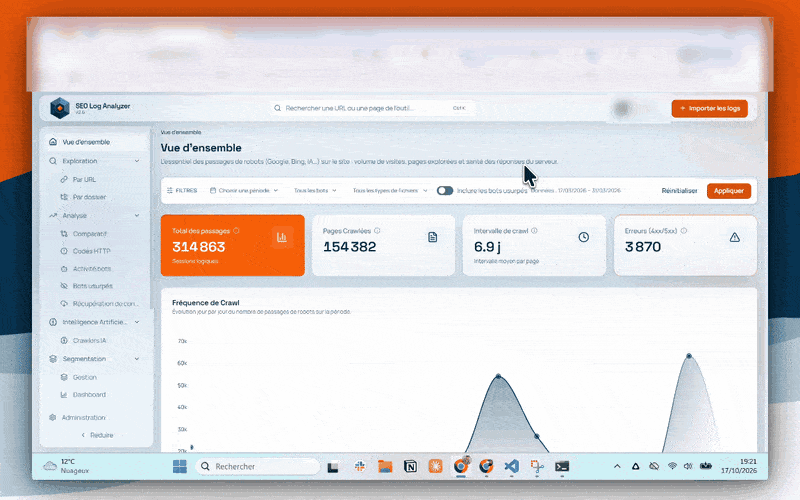The height and width of the screenshot is (500, 800).
Task: Toggle Inclure les bots usurpés switch
Action: tap(445, 190)
